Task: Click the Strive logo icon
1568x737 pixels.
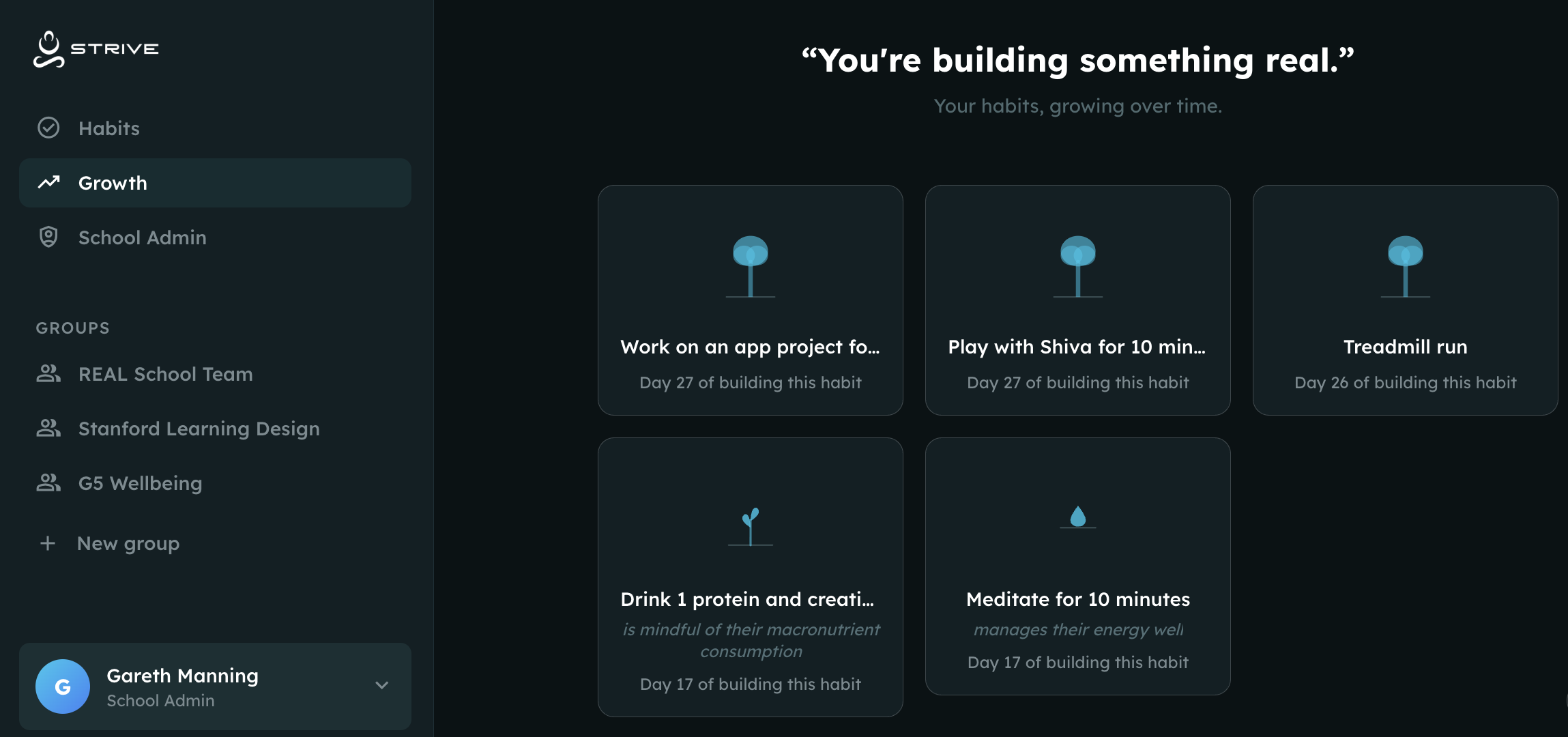Action: [x=48, y=49]
